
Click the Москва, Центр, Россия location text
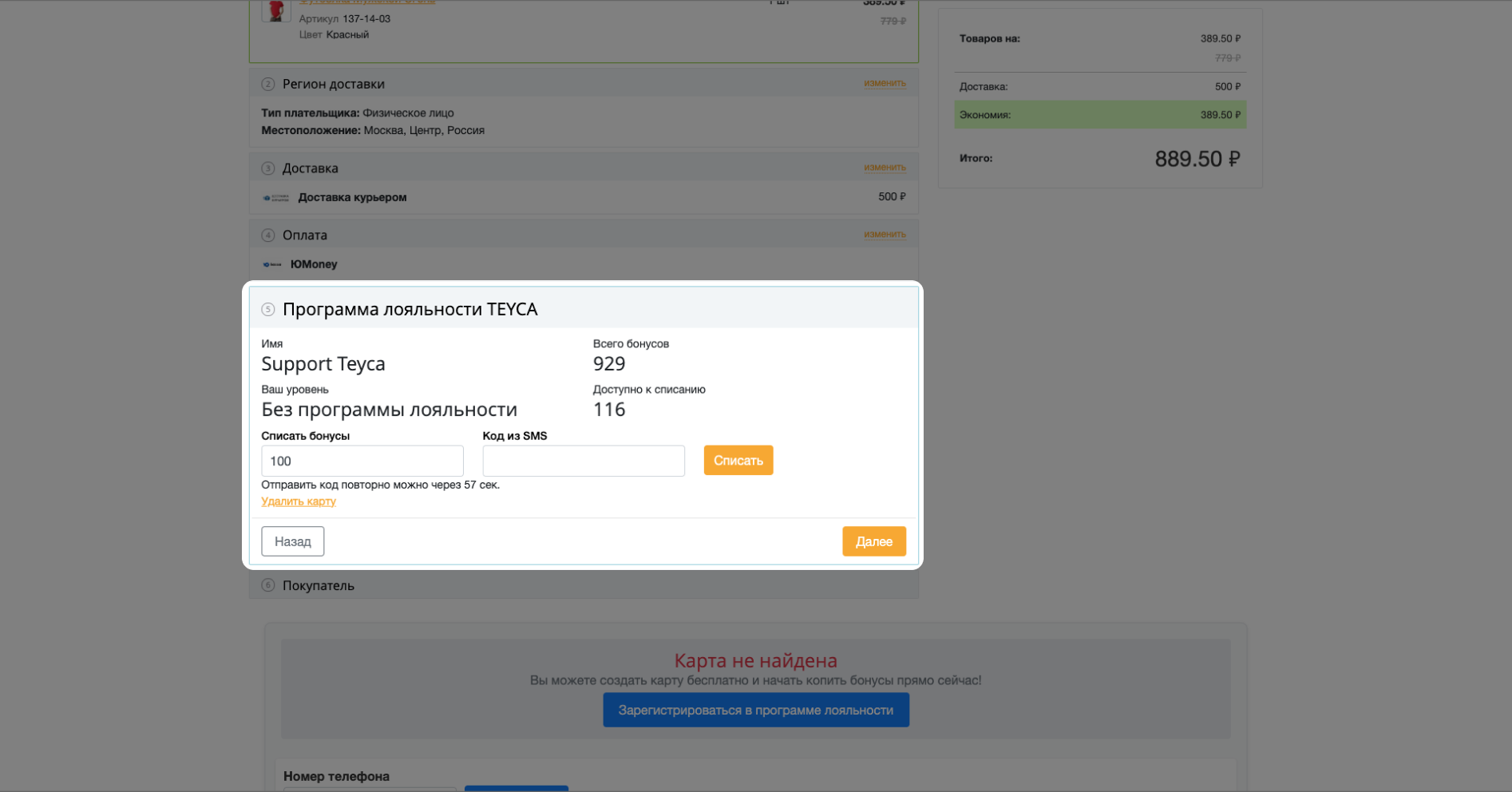(x=424, y=130)
